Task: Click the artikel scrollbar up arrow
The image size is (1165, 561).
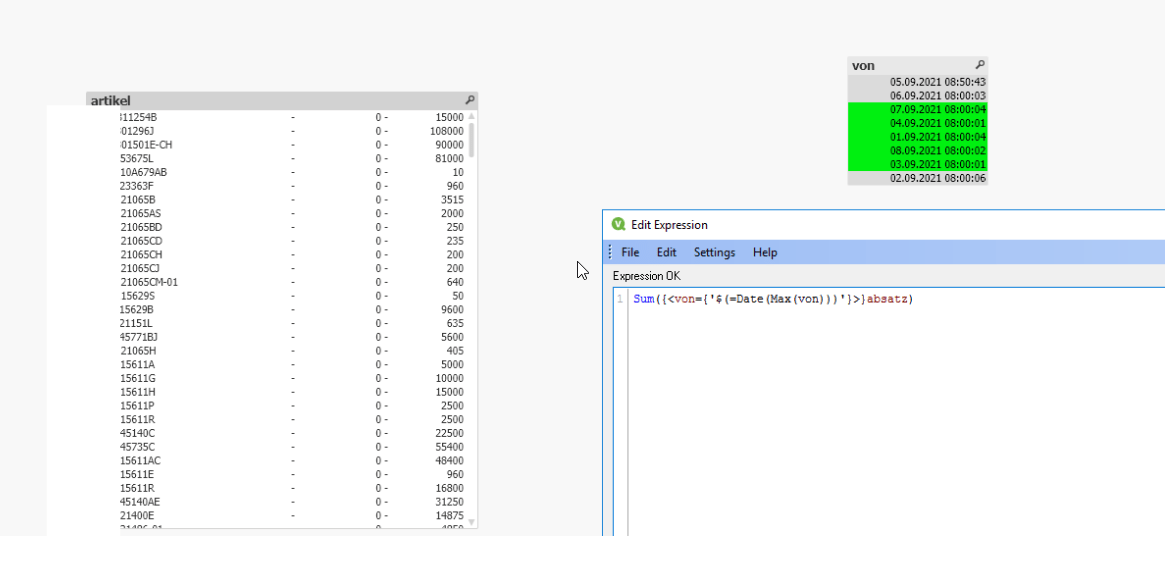Action: tap(471, 117)
